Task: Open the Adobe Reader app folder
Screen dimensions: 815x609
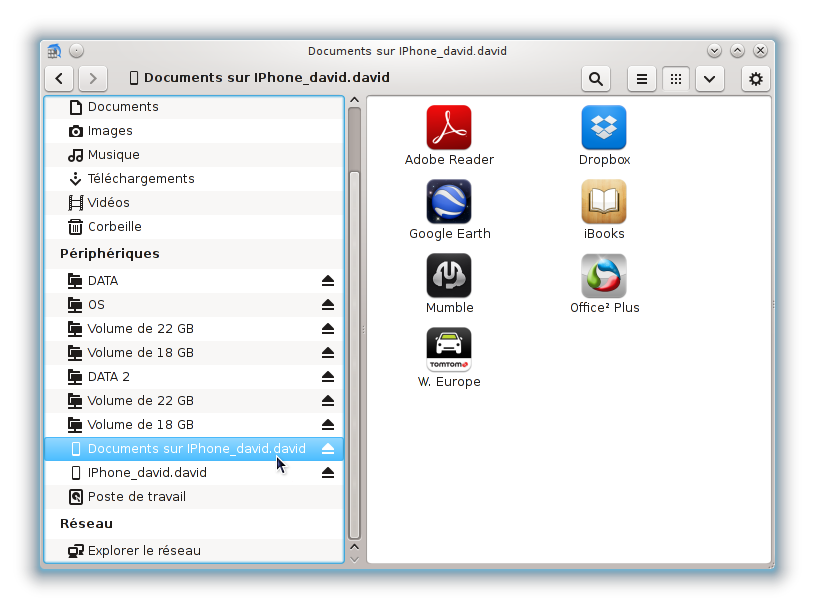Action: 449,136
